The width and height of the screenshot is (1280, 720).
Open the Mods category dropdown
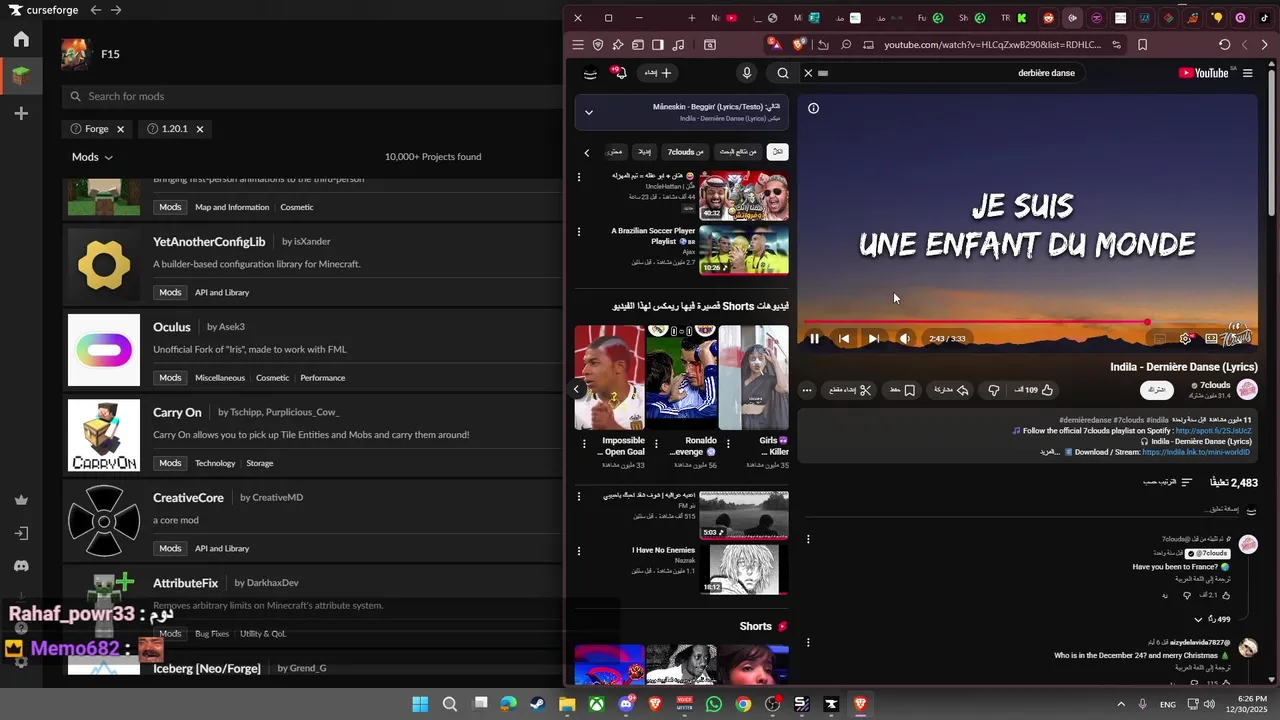coord(92,157)
